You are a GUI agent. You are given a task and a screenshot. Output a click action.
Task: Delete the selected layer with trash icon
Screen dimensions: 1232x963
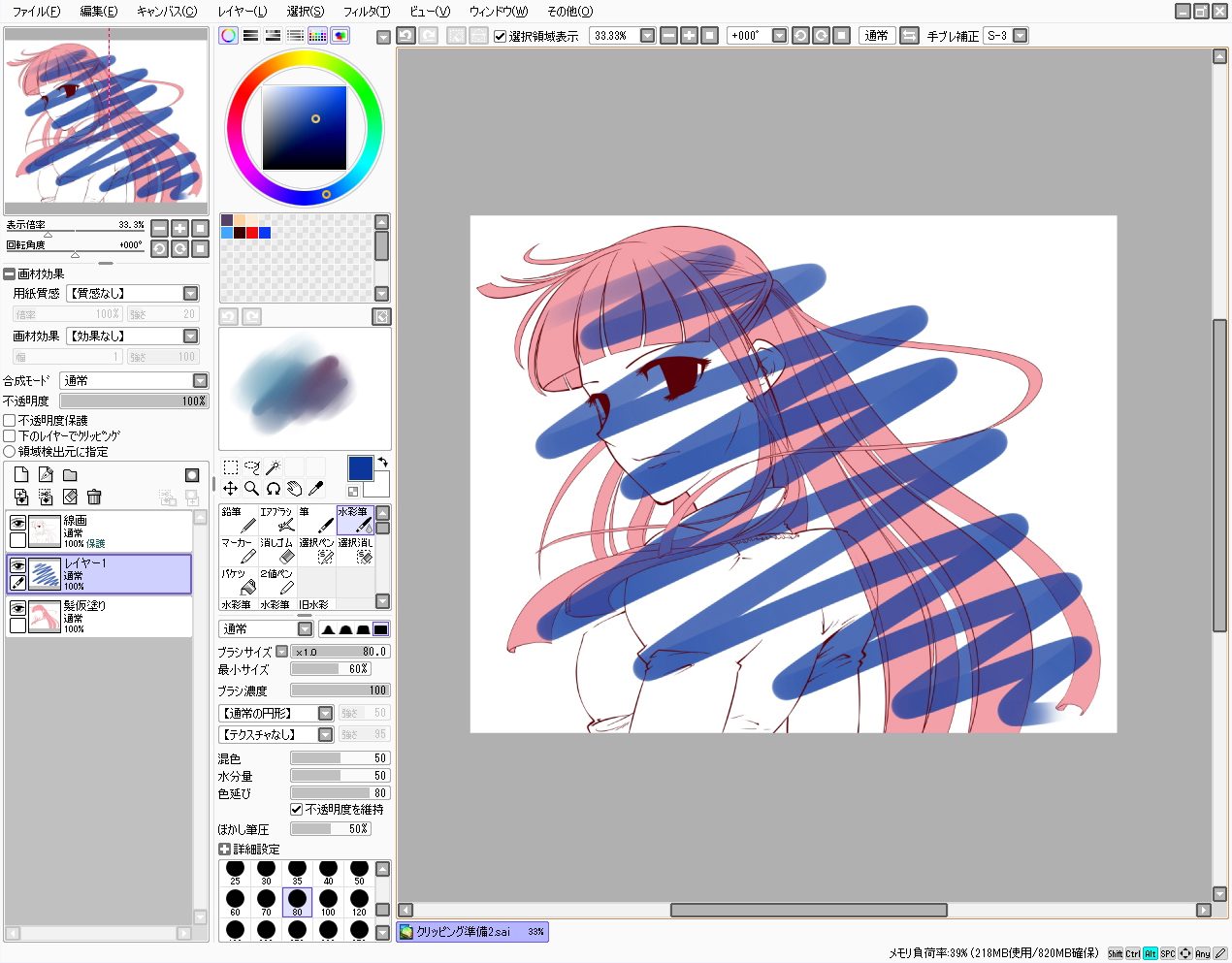pyautogui.click(x=94, y=497)
